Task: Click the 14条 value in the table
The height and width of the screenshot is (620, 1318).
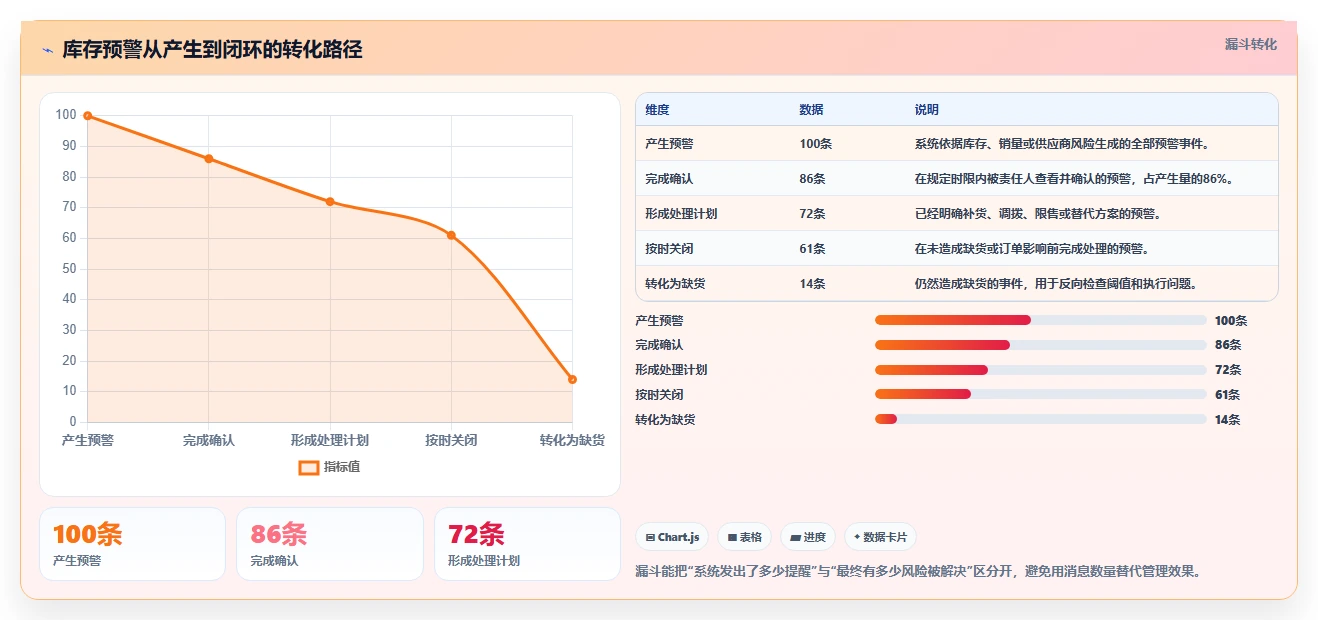Action: [x=812, y=284]
